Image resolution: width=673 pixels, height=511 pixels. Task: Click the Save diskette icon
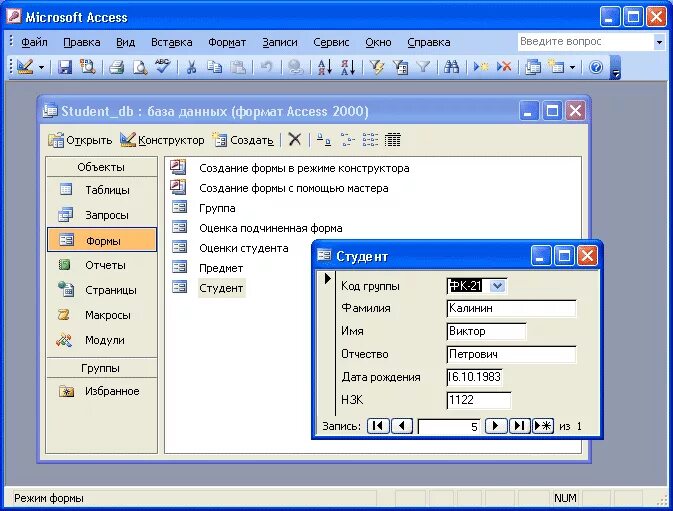coord(65,67)
